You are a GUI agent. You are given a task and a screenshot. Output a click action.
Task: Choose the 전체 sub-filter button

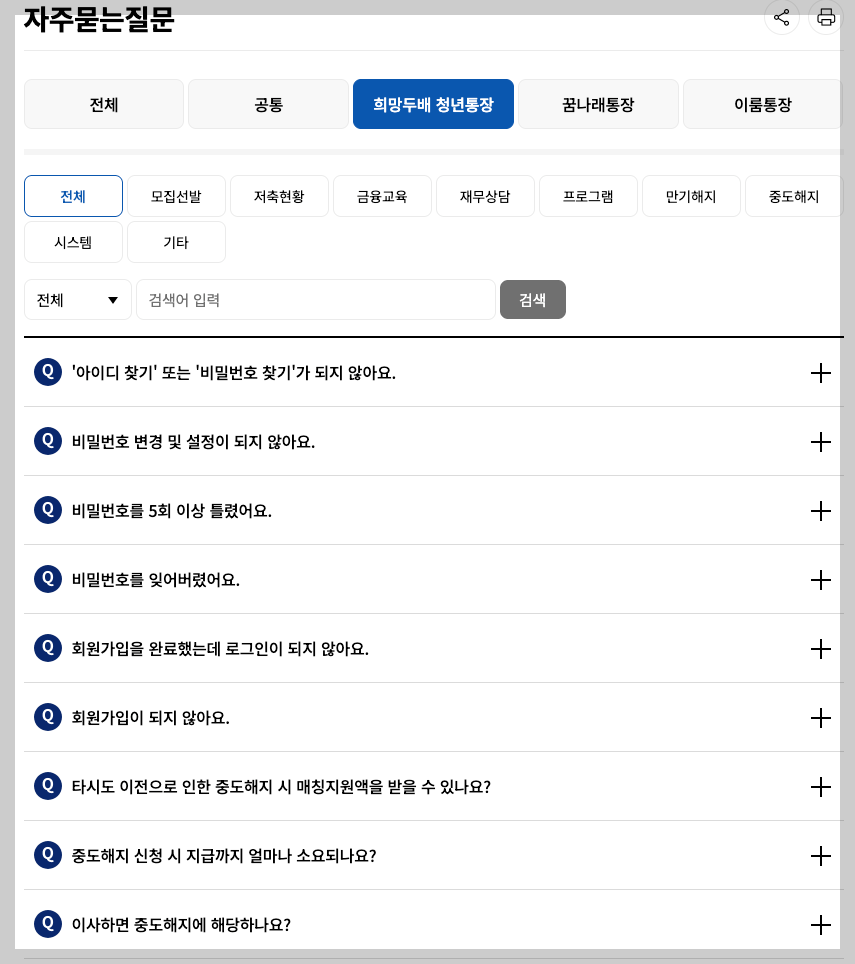pos(73,196)
